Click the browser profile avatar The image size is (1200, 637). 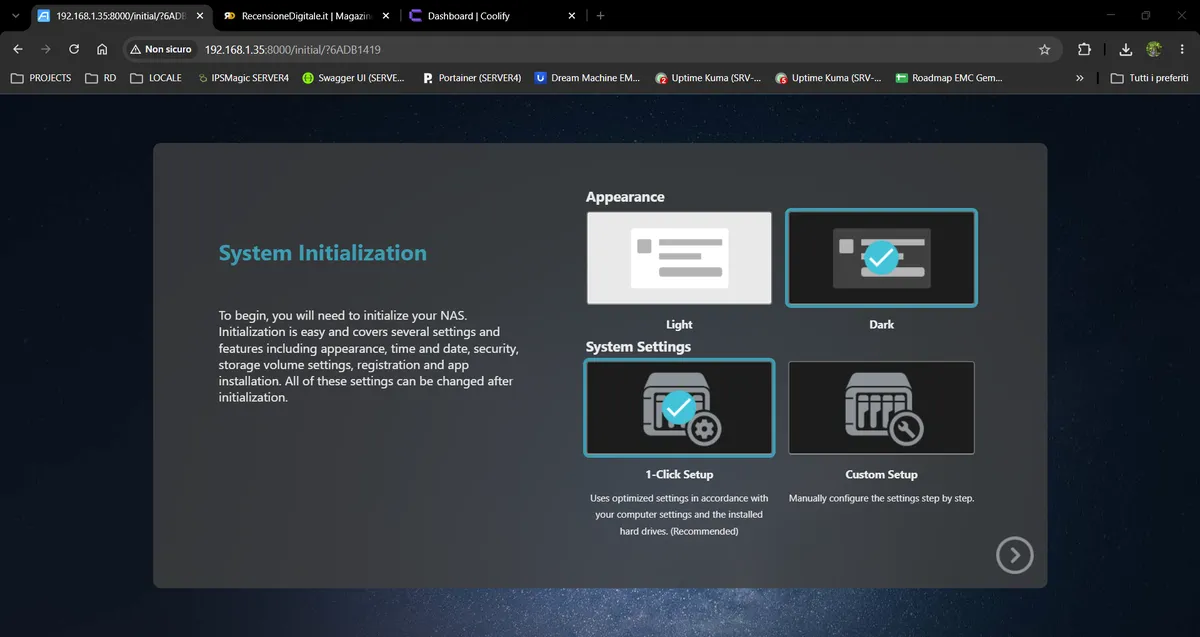1154,49
